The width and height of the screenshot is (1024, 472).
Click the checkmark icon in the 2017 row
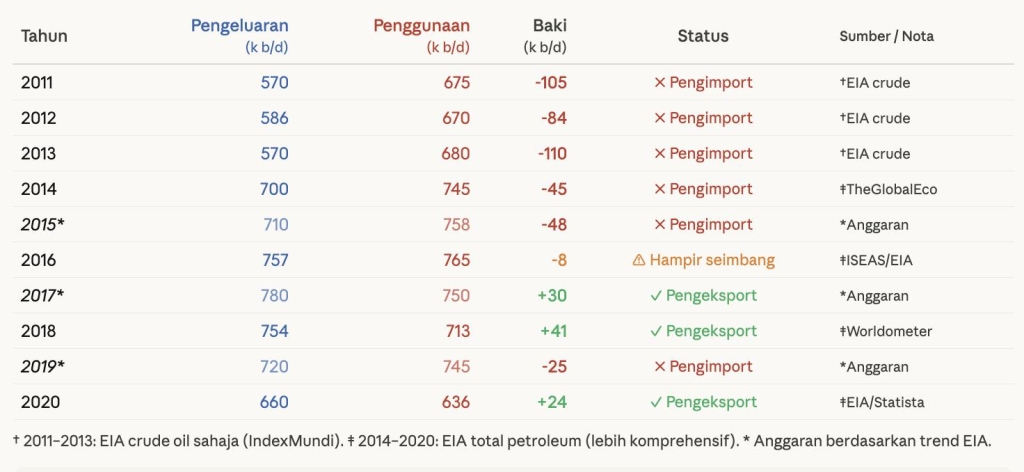point(656,296)
